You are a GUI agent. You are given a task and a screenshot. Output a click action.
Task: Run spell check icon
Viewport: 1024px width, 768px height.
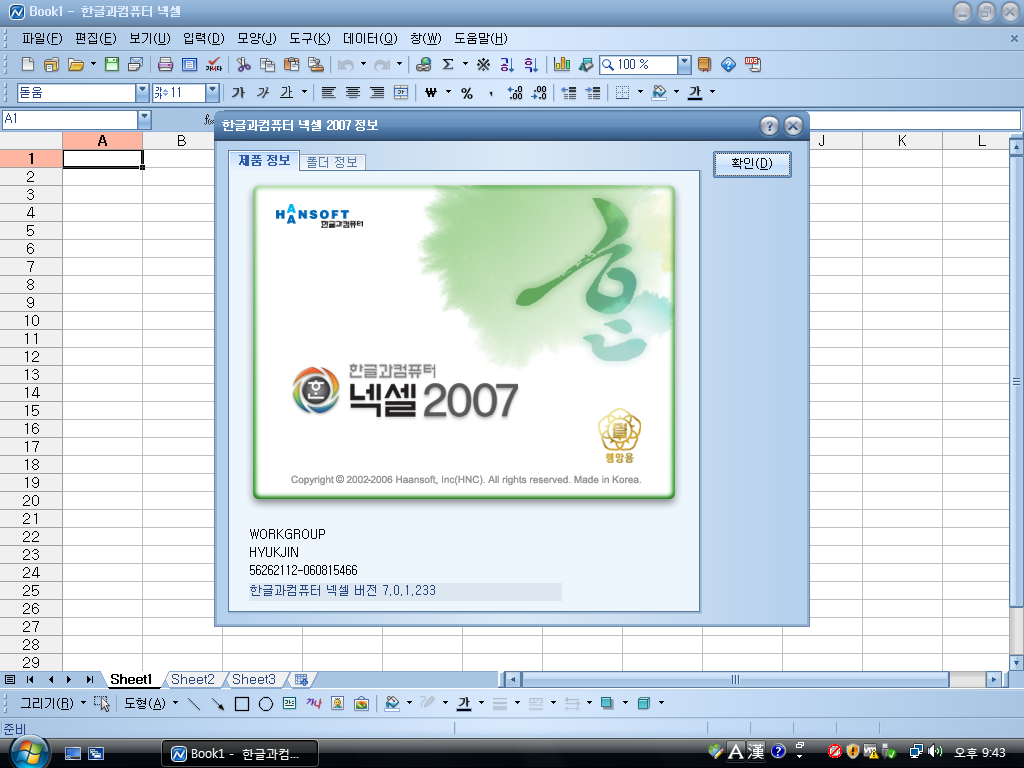click(x=214, y=64)
